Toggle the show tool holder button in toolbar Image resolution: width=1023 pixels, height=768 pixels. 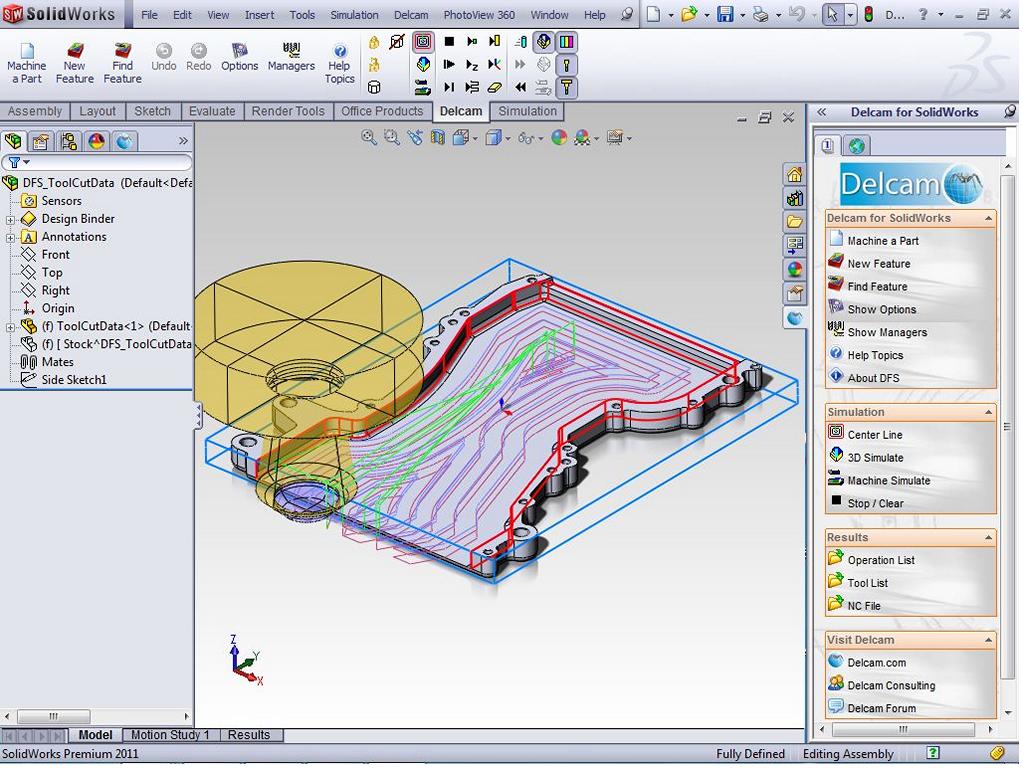[566, 87]
